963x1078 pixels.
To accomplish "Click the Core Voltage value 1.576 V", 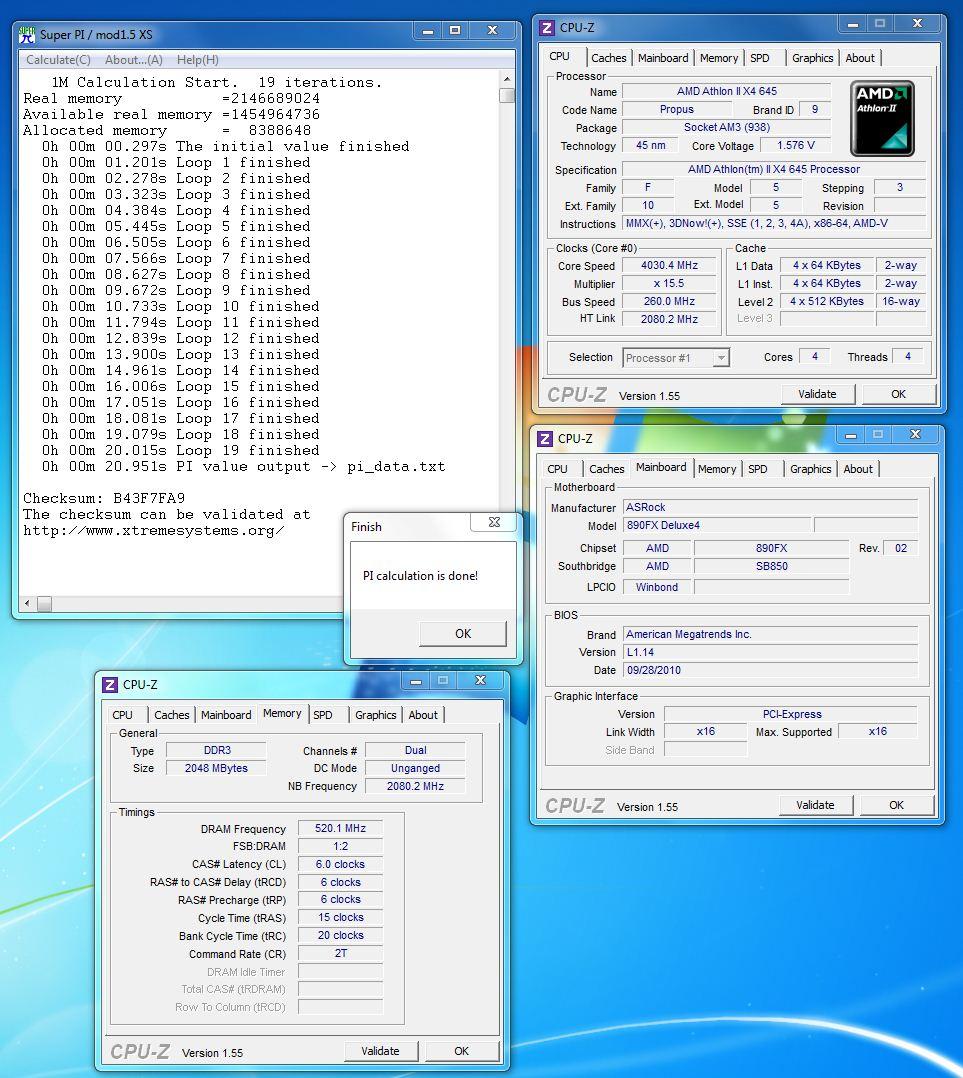I will [x=795, y=146].
